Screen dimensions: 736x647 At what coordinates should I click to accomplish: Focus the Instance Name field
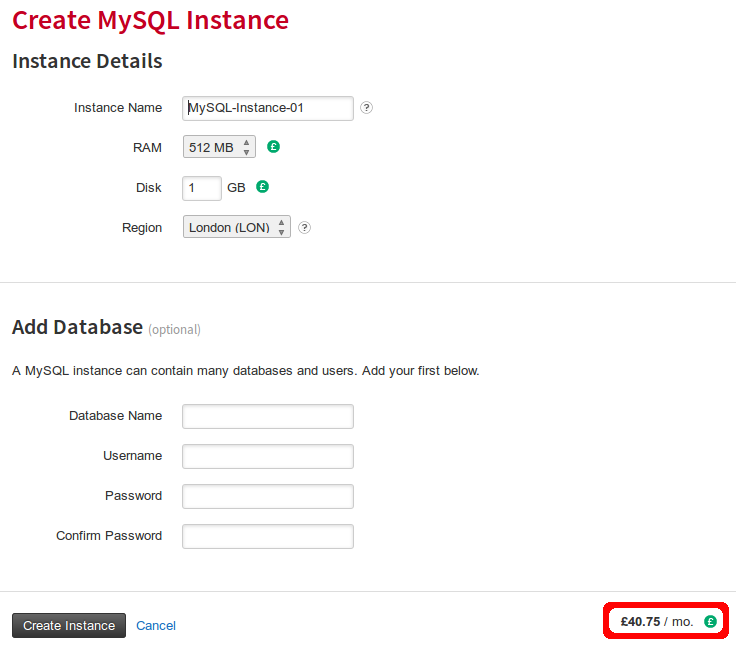268,108
